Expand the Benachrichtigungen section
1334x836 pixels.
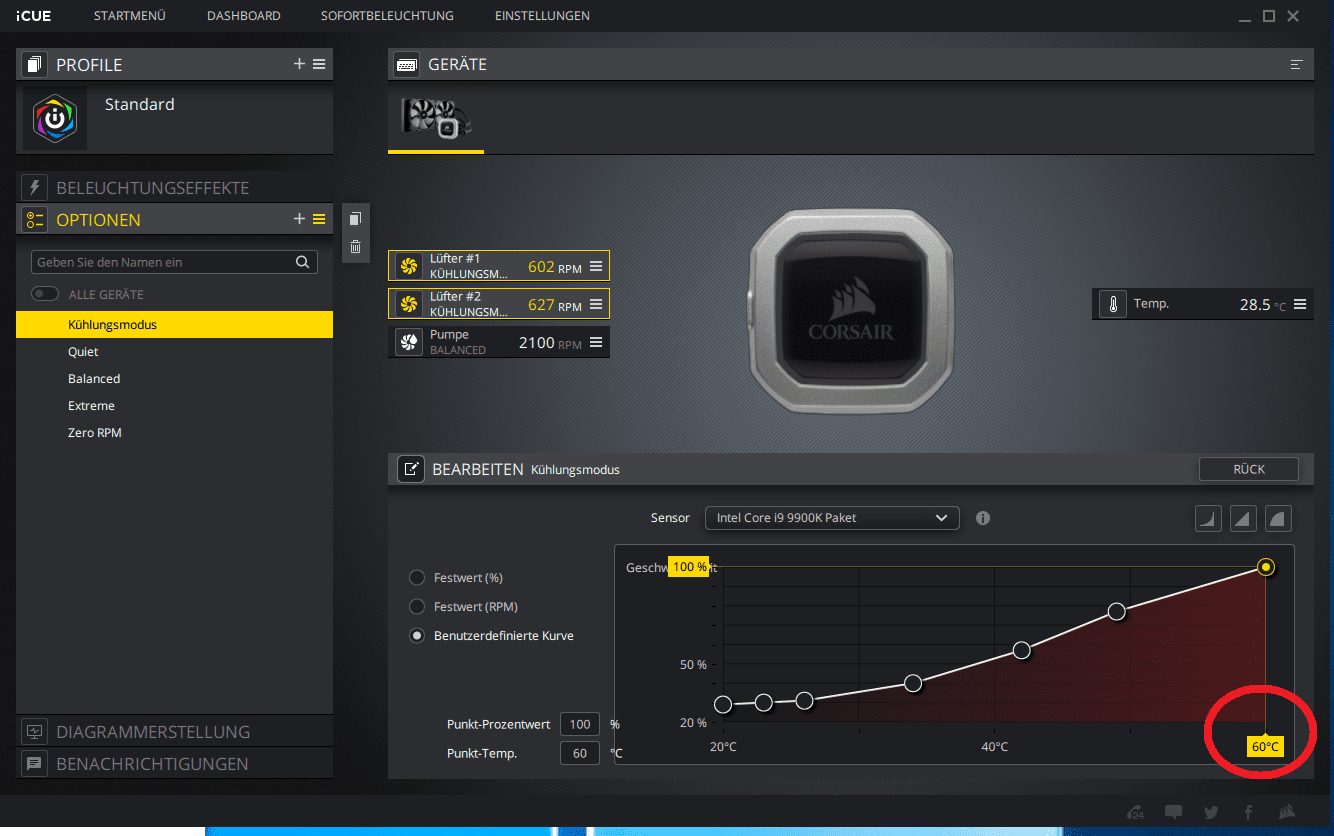174,764
